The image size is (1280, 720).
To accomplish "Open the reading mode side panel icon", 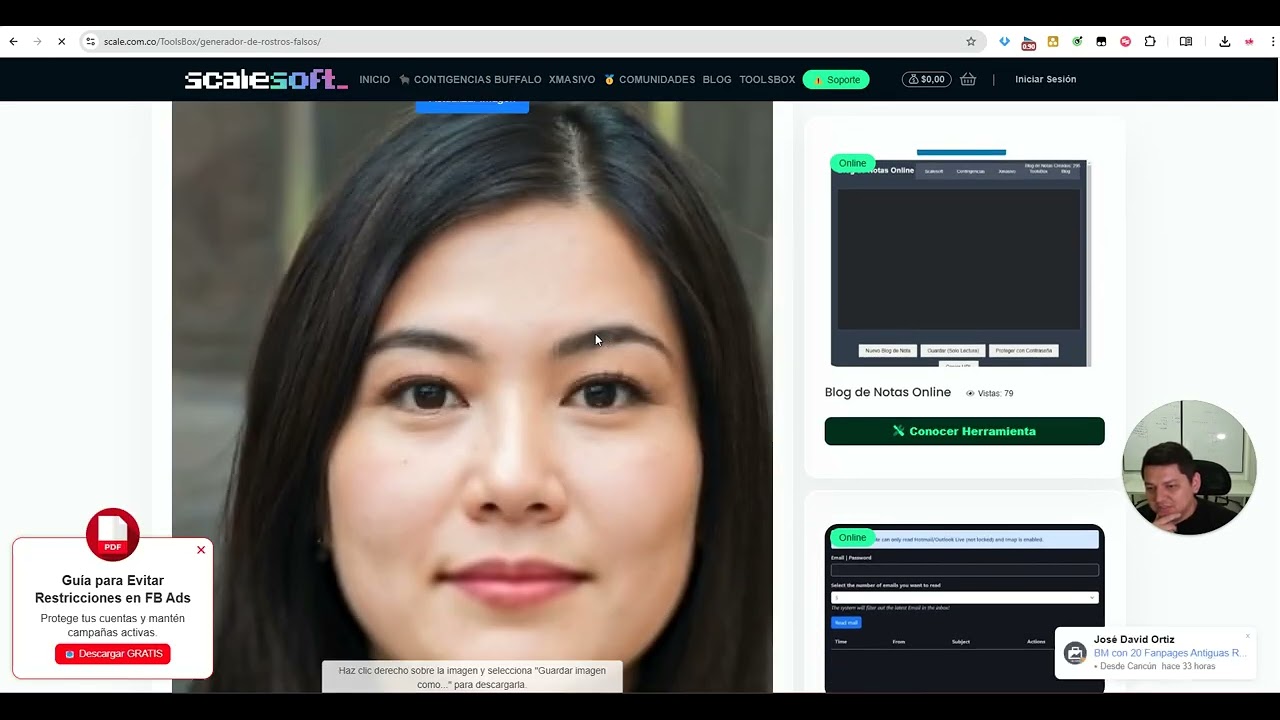I will coord(1186,42).
